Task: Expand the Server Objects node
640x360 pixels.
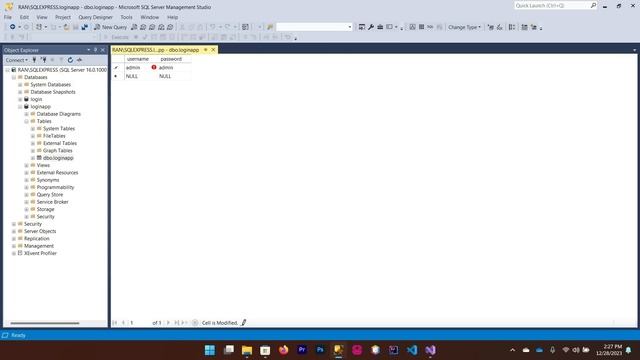Action: [x=14, y=231]
